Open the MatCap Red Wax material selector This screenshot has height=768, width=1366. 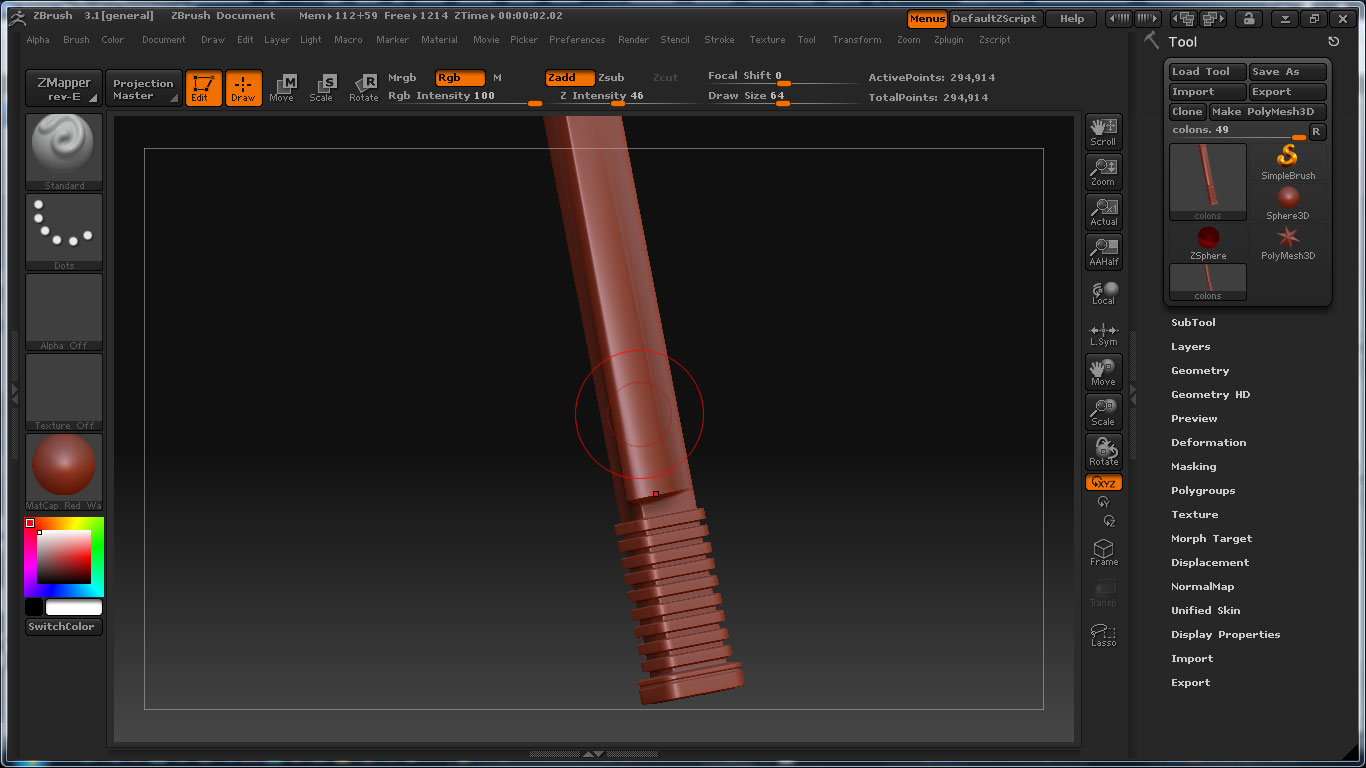[x=64, y=472]
